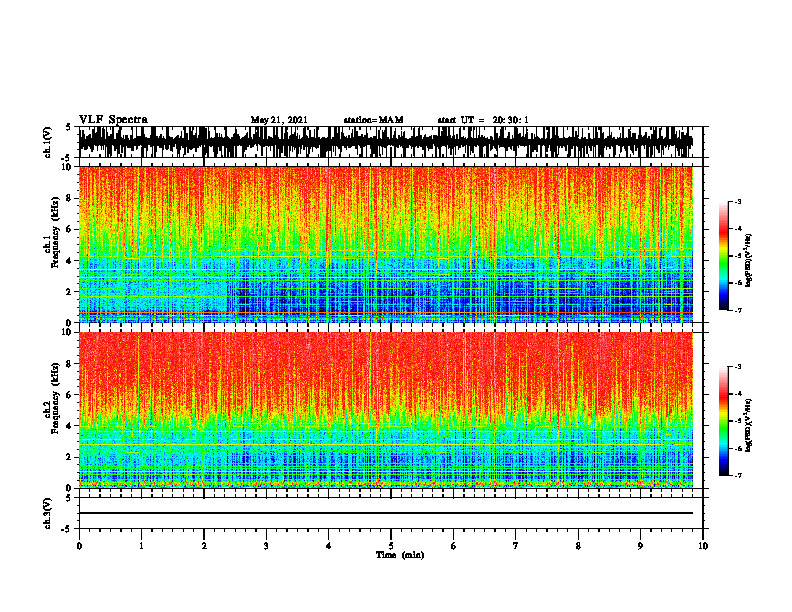This screenshot has width=792, height=612.
Task: Click the "station=MAM" header label
Action: tap(373, 120)
